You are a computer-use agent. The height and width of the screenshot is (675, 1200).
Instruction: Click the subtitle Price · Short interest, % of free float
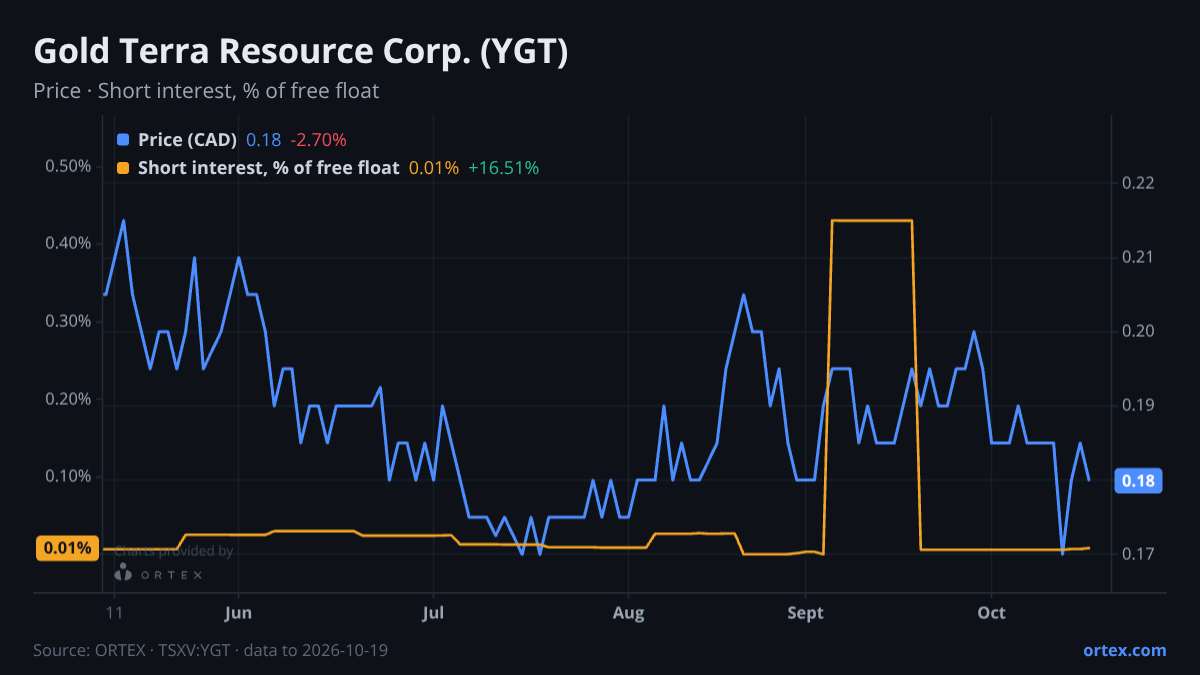(206, 91)
